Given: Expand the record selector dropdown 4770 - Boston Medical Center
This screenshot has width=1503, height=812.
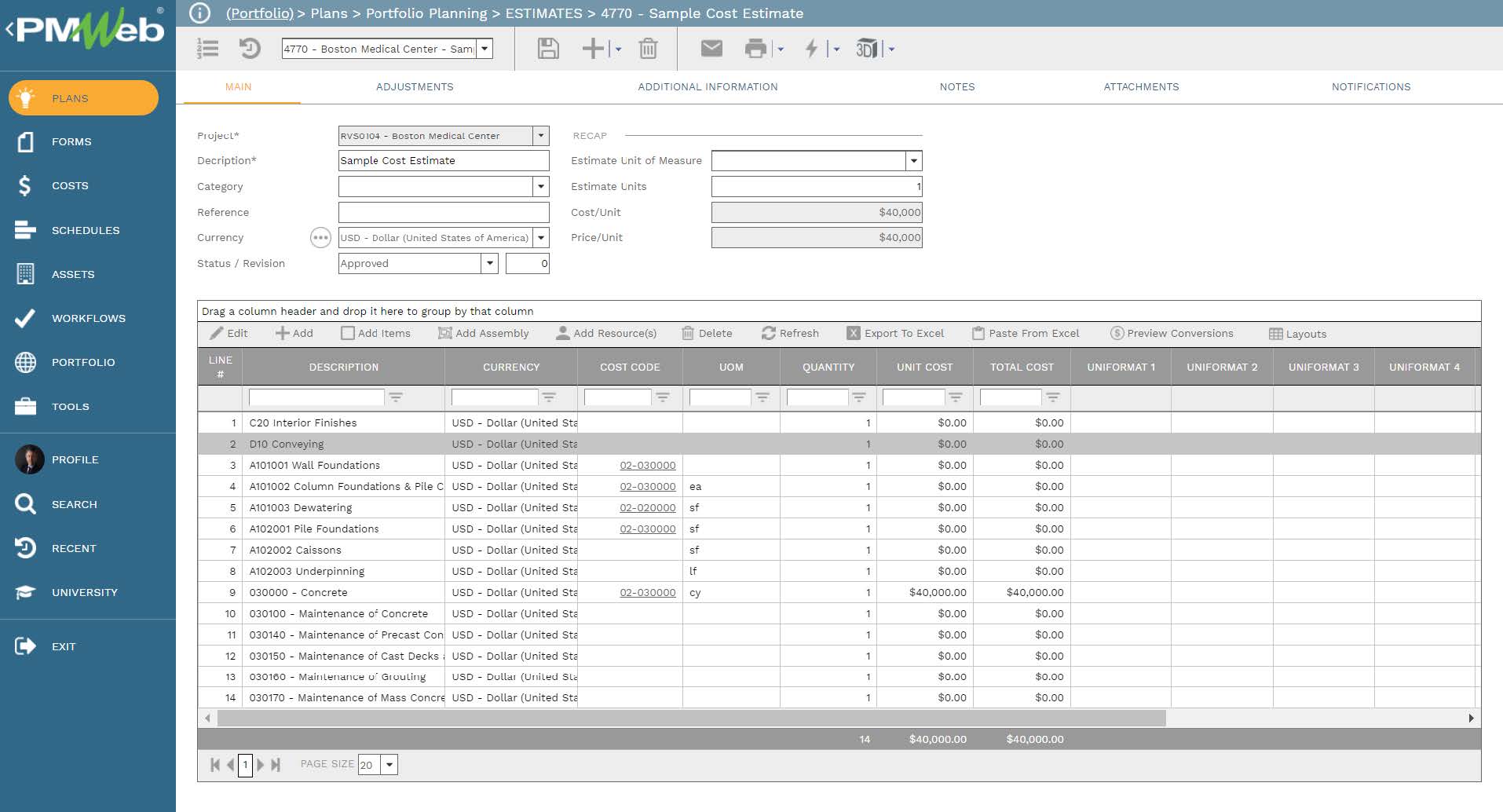Looking at the screenshot, I should [485, 49].
